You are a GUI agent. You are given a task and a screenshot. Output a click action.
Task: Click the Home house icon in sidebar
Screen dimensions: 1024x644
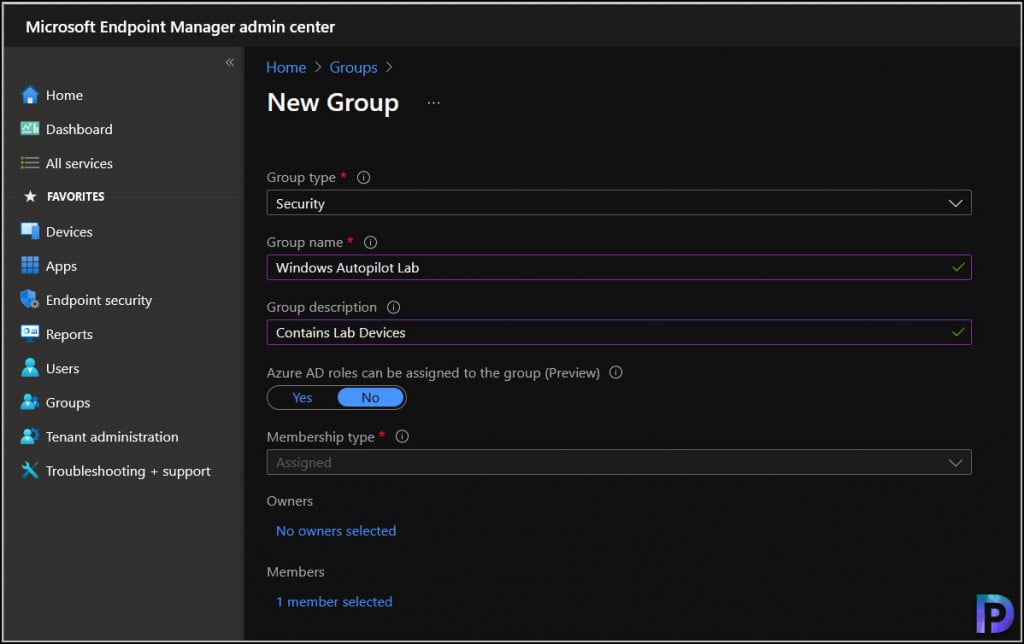[x=30, y=95]
